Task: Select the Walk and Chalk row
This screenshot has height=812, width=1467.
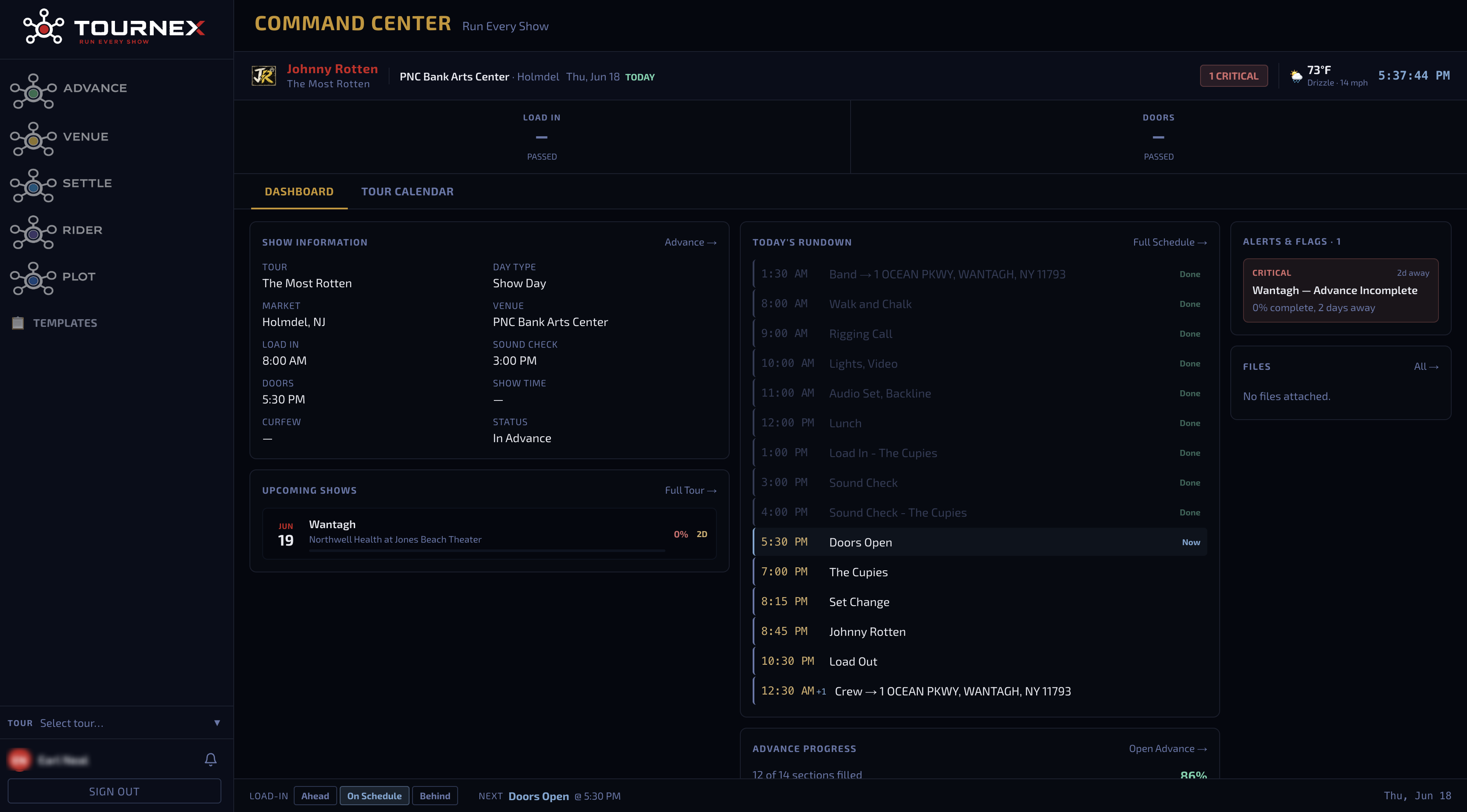Action: pyautogui.click(x=980, y=304)
